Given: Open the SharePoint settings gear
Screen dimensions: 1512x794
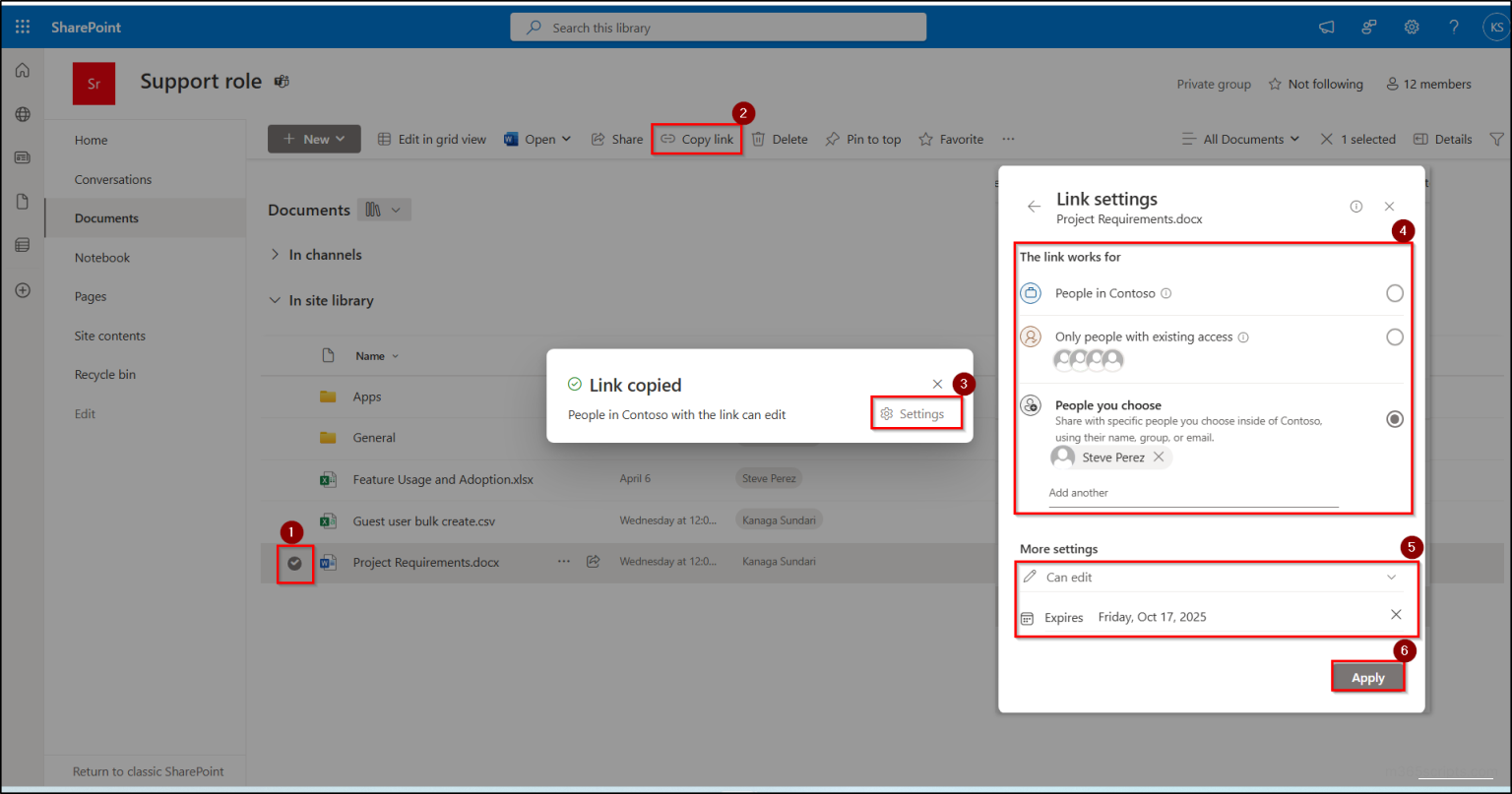Looking at the screenshot, I should tap(1412, 27).
